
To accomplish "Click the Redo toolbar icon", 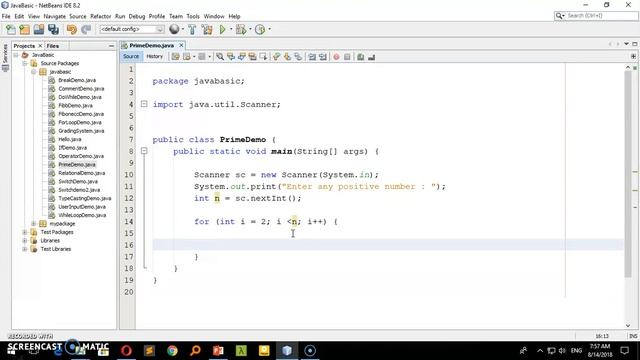I will (x=86, y=29).
